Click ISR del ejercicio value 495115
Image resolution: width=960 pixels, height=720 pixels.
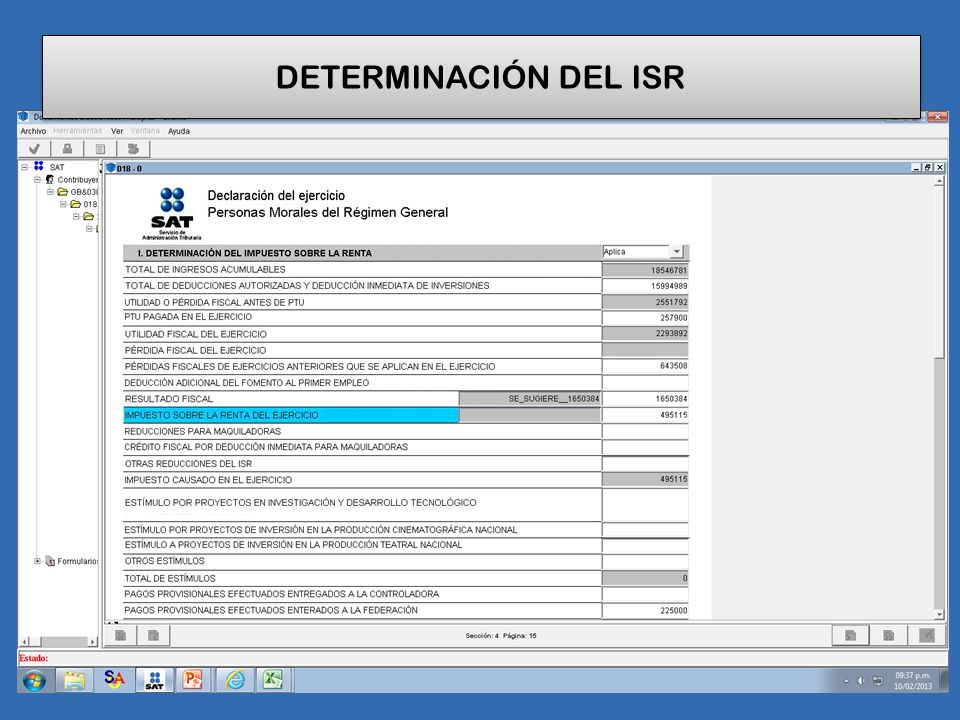pos(645,415)
